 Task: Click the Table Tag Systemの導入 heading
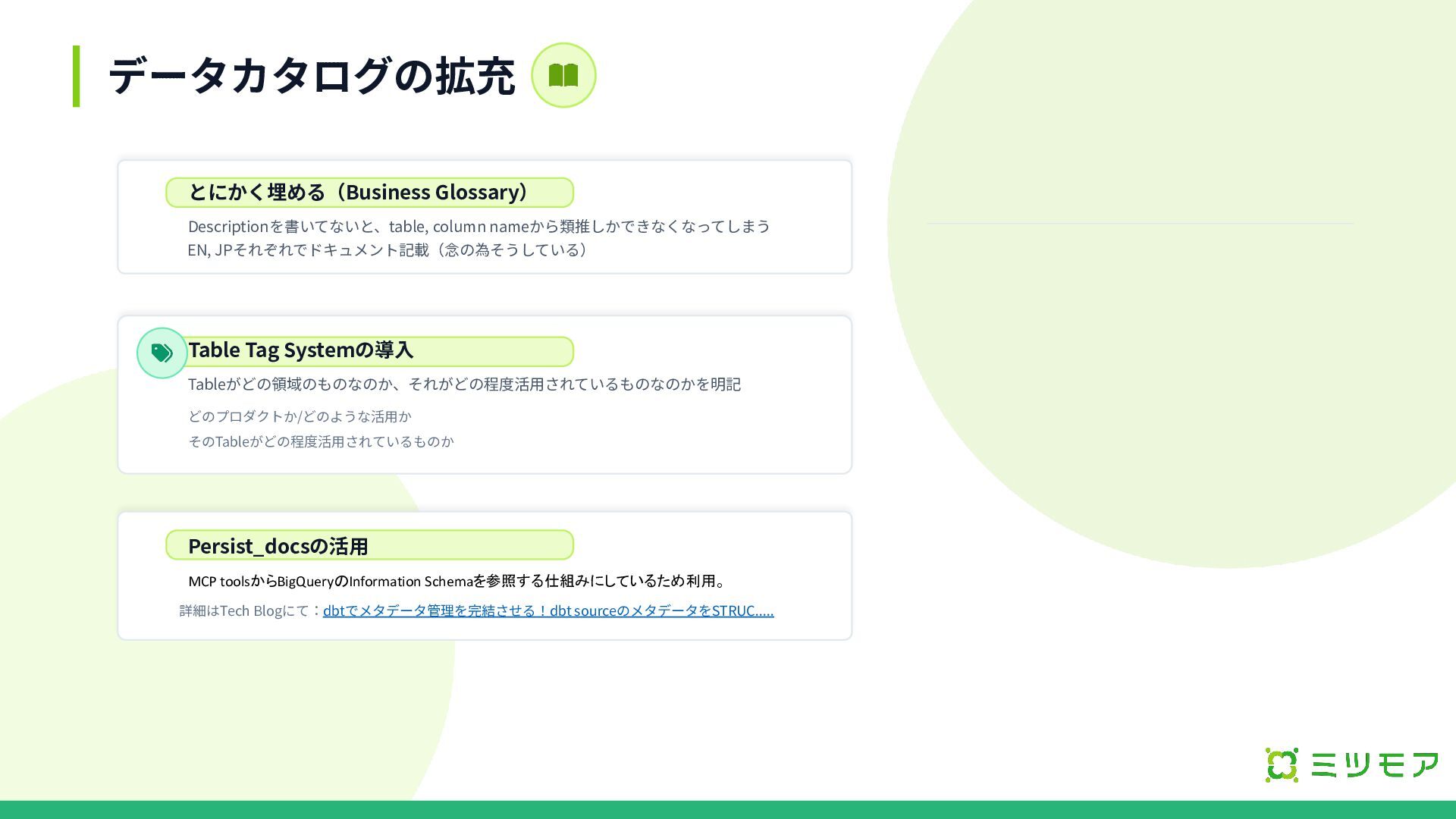click(301, 350)
